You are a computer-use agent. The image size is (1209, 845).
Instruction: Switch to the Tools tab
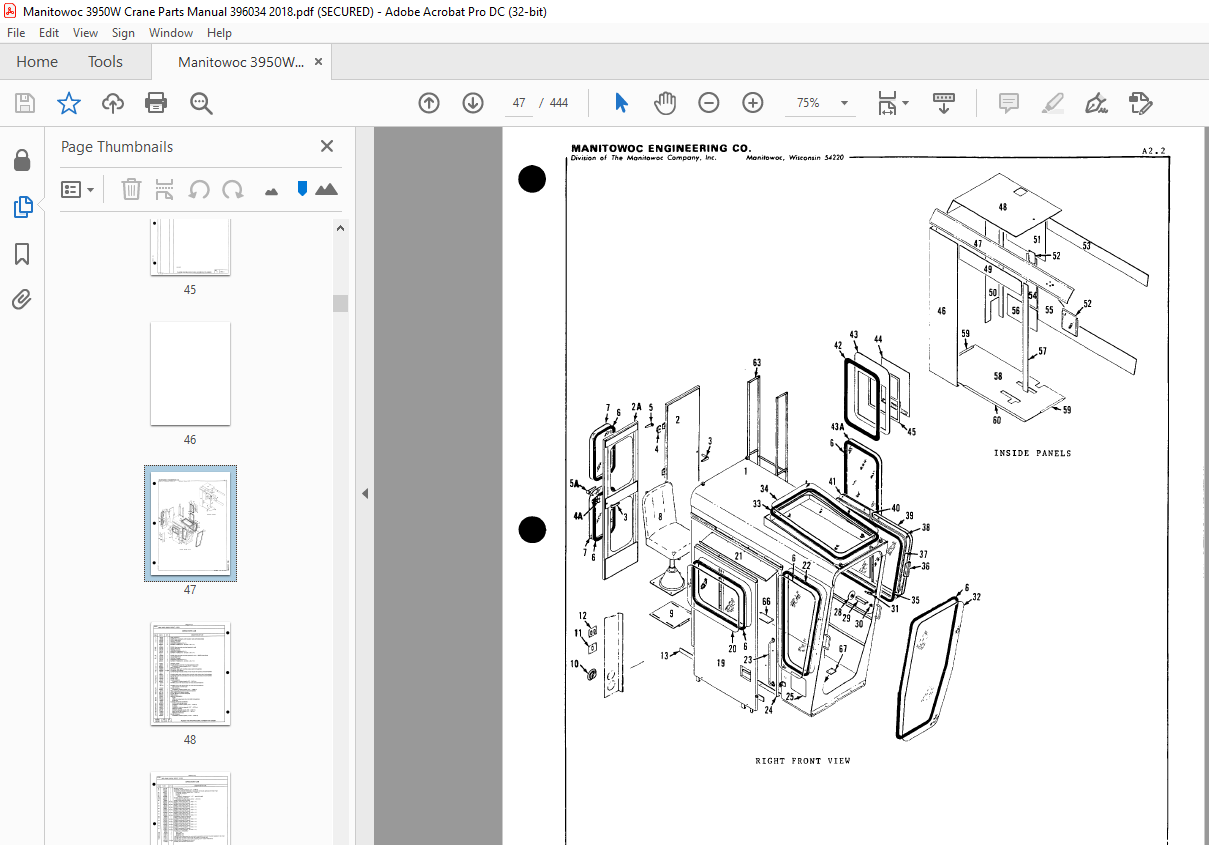click(x=105, y=62)
